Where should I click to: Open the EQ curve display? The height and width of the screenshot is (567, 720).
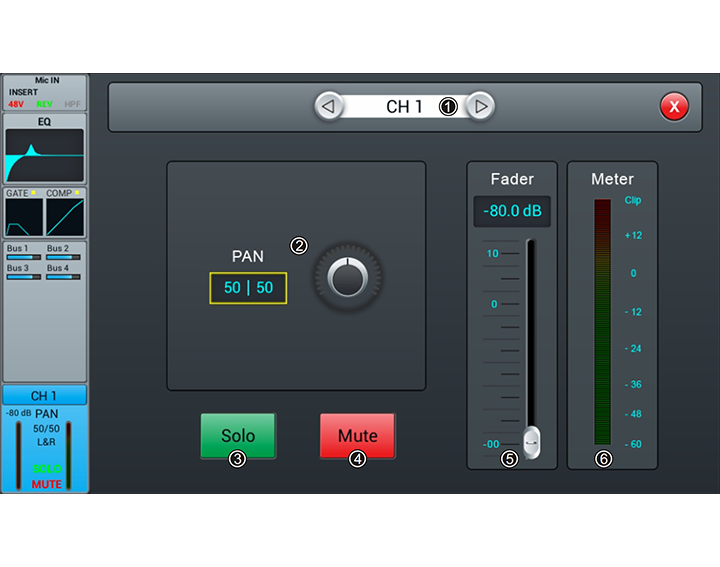click(44, 154)
